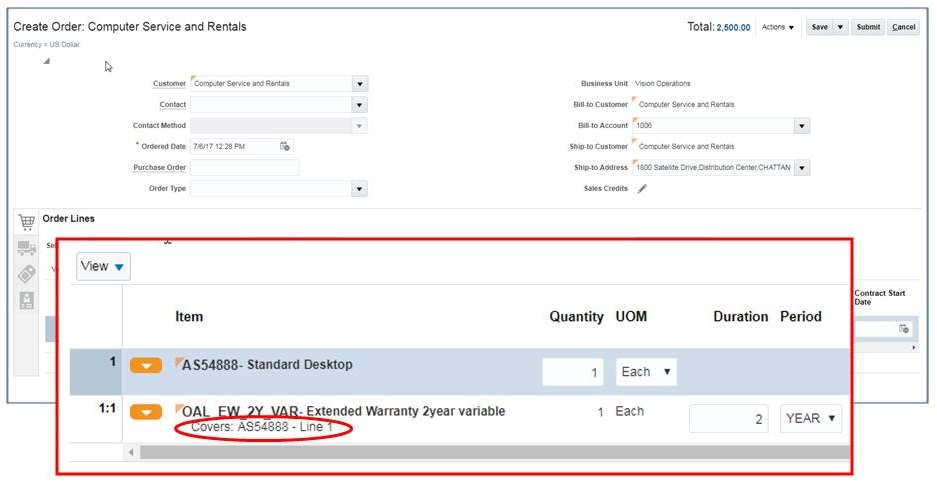Click the scrollbar left arrow in order lines

(131, 452)
